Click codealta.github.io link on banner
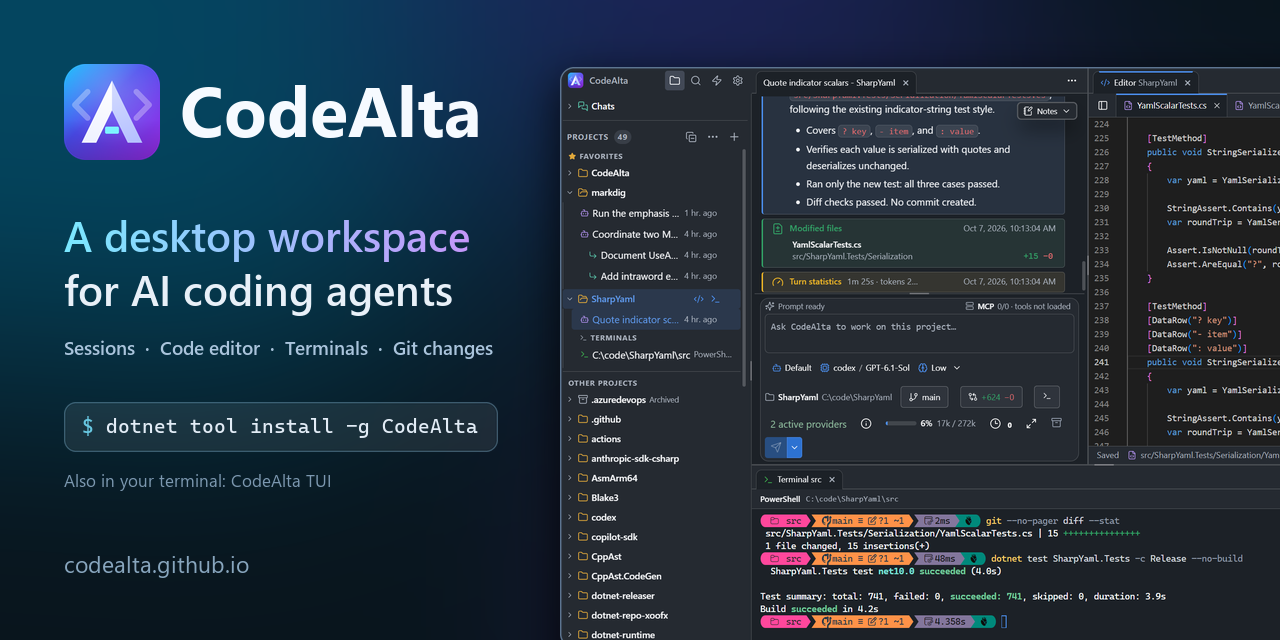Viewport: 1280px width, 640px height. 157,565
